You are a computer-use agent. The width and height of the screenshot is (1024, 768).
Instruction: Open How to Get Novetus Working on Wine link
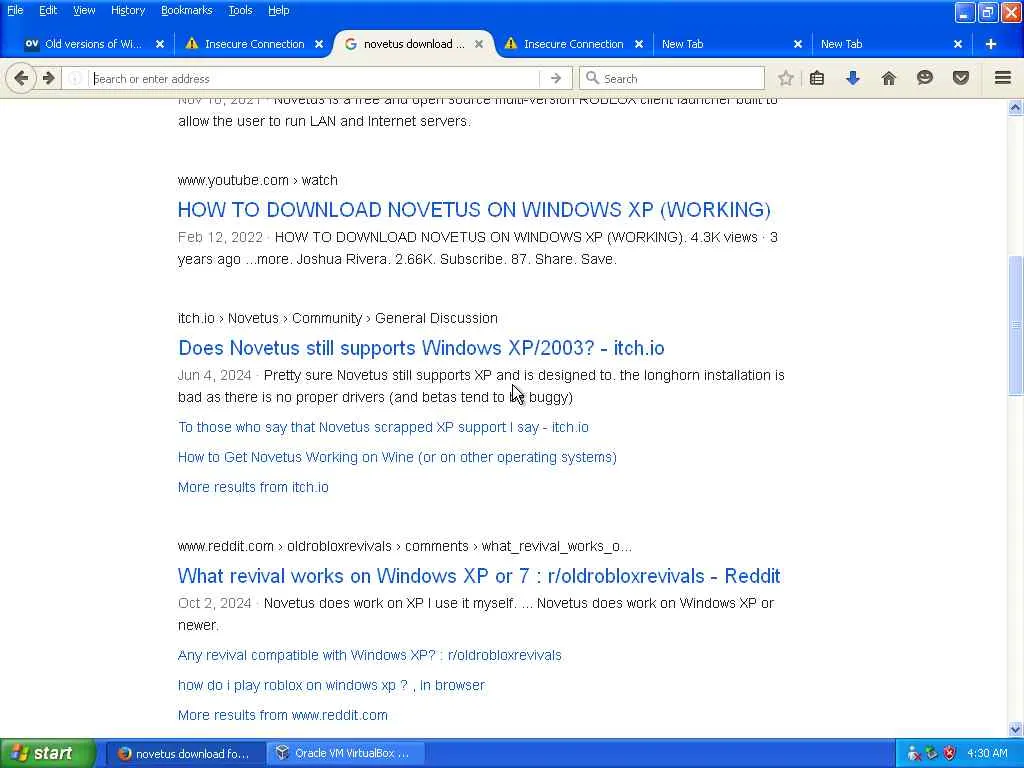tap(397, 457)
